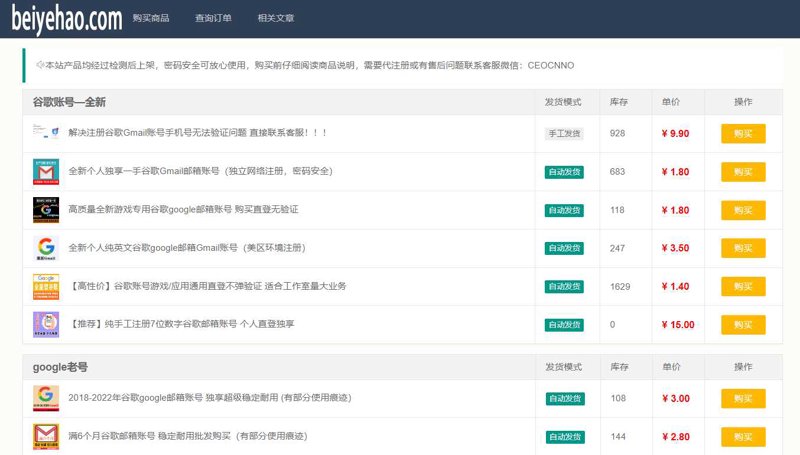This screenshot has width=800, height=455.
Task: Open product 全新个人纯英文谷歌google邮箱Gmail账号
Action: point(187,247)
